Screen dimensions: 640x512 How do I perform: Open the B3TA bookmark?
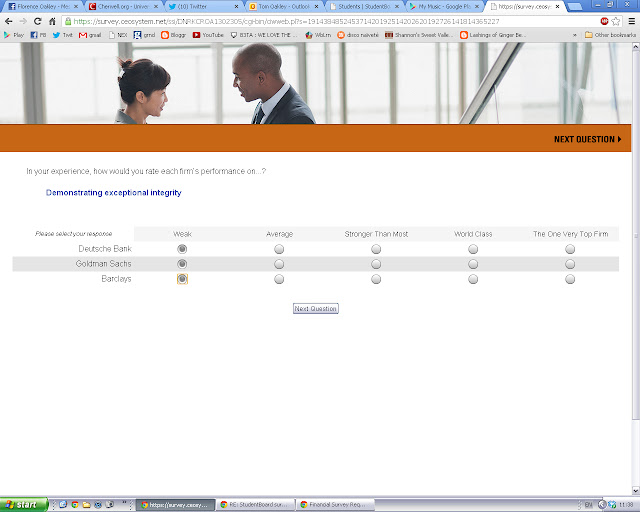click(x=264, y=35)
